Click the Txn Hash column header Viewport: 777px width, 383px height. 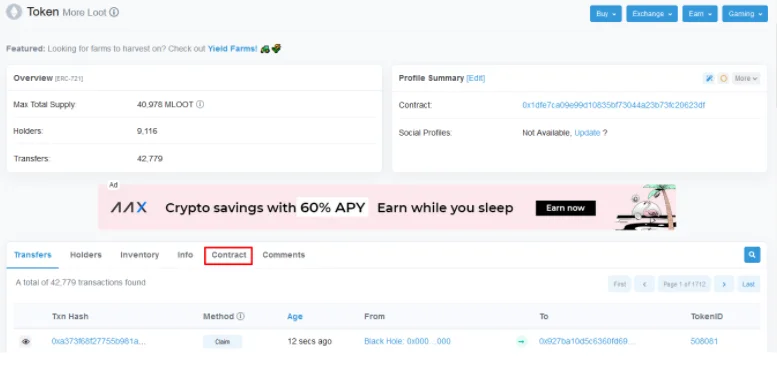click(x=70, y=316)
